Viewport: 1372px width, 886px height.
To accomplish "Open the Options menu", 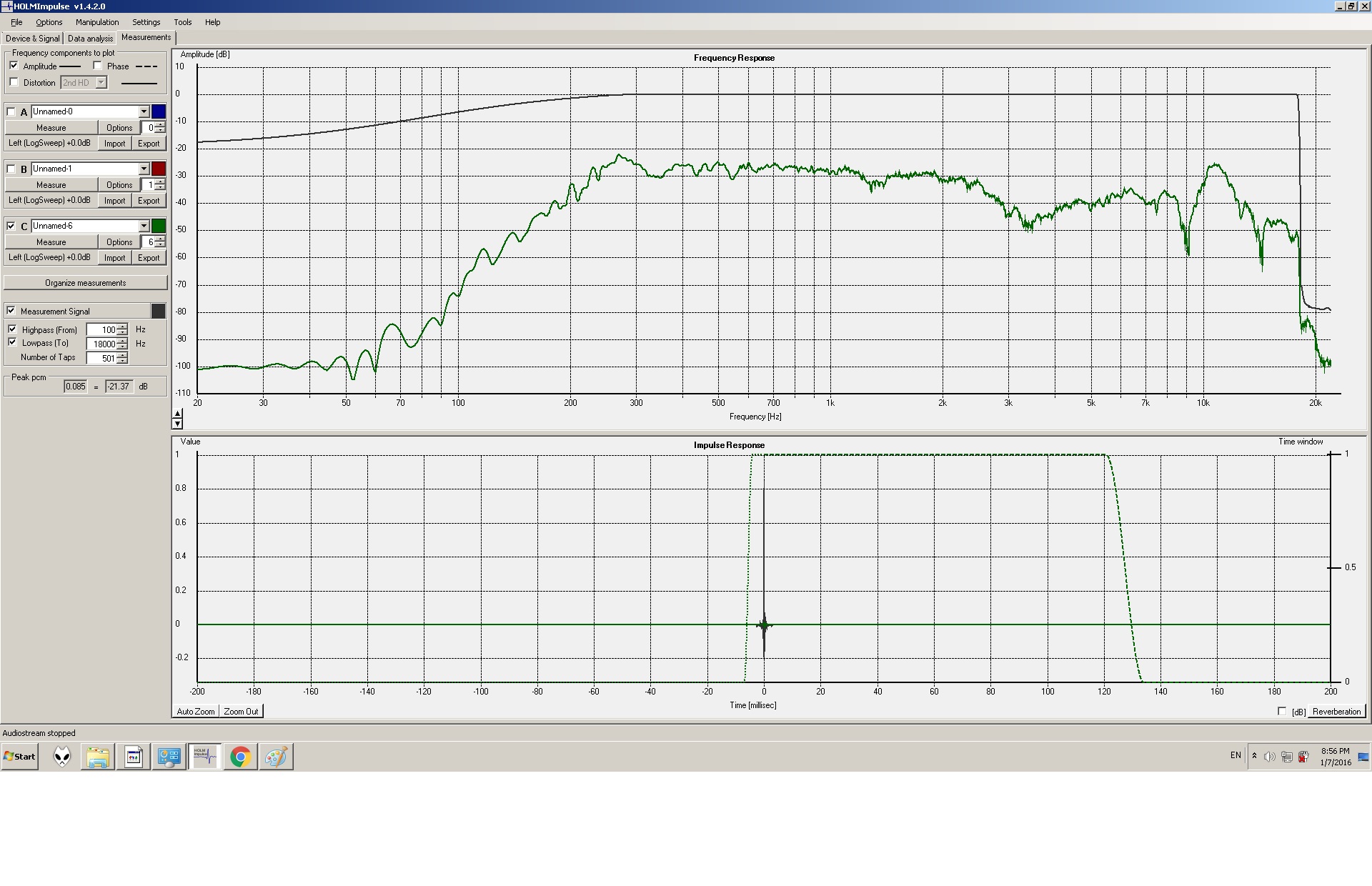I will click(49, 22).
